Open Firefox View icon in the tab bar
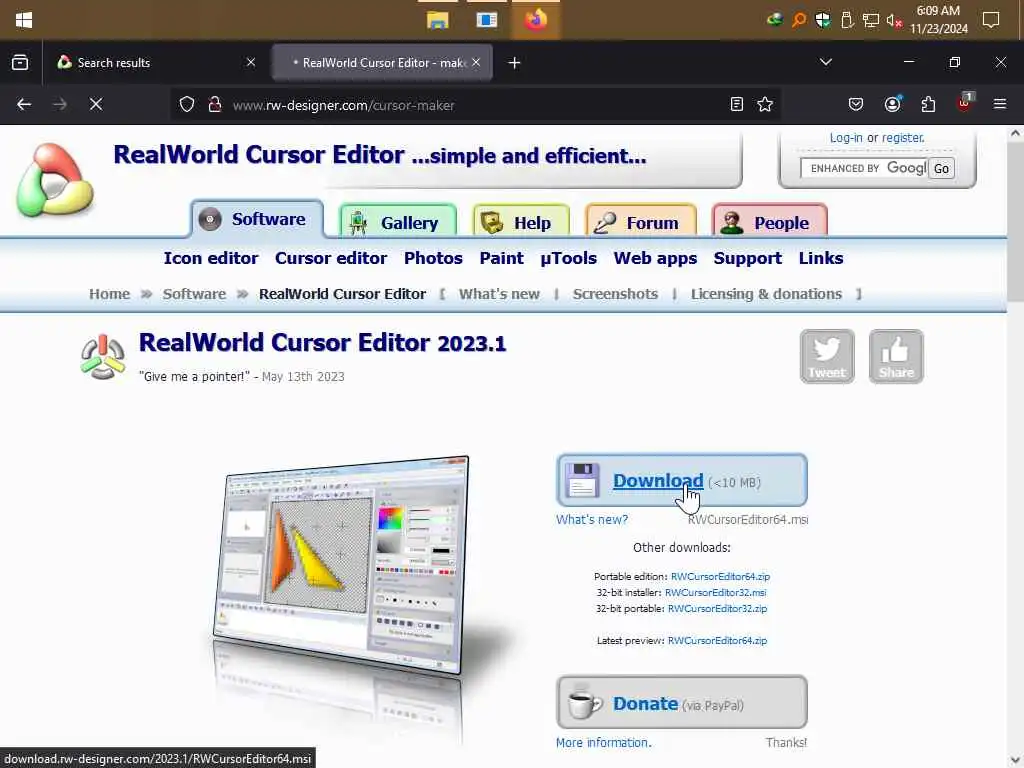Screen dimensions: 1024x768 [20, 63]
